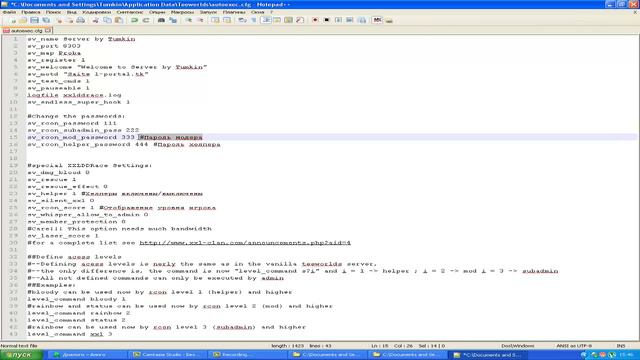Create a new document via toolbar

tap(12, 20)
